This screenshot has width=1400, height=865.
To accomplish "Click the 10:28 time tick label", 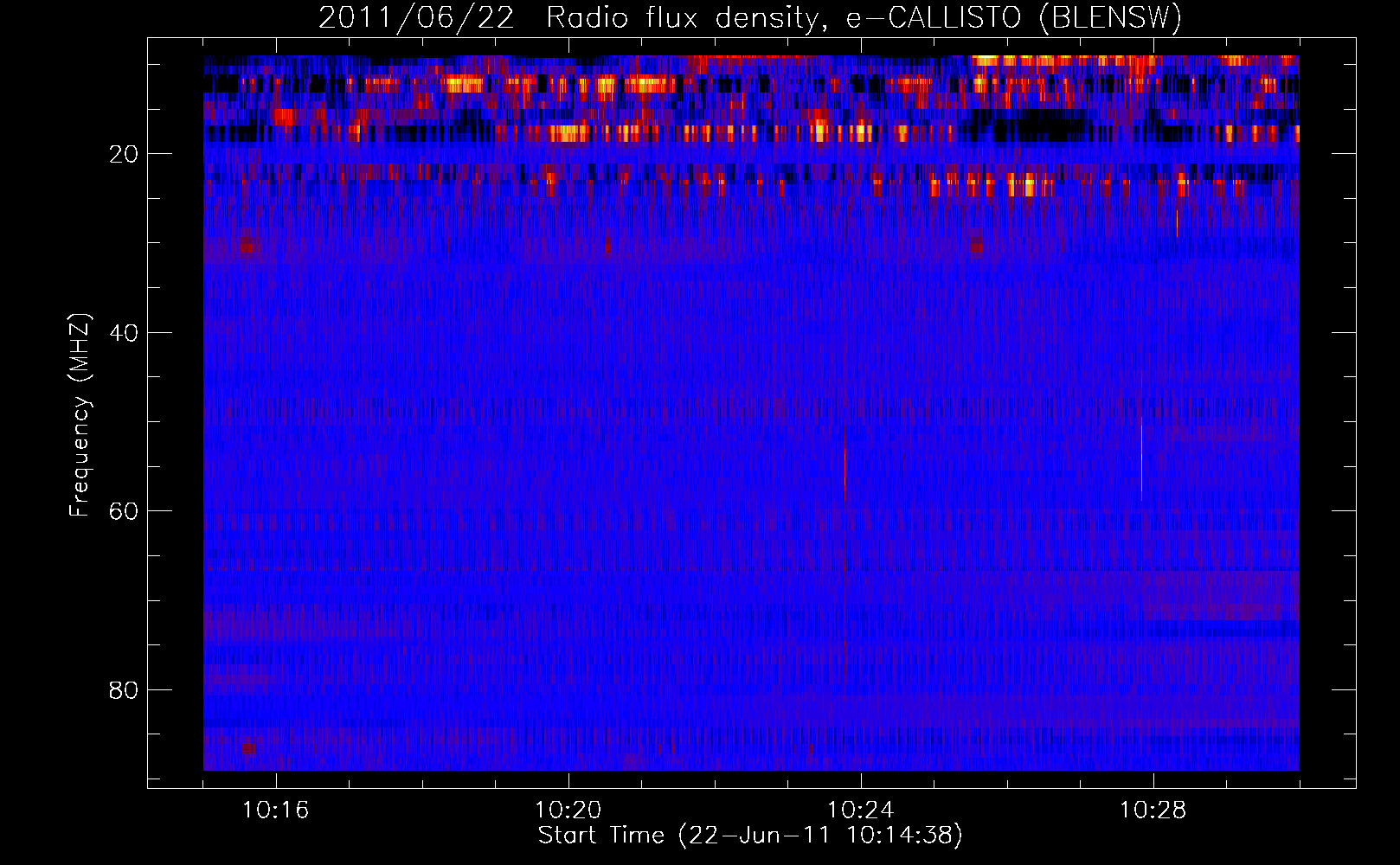I will click(1153, 810).
